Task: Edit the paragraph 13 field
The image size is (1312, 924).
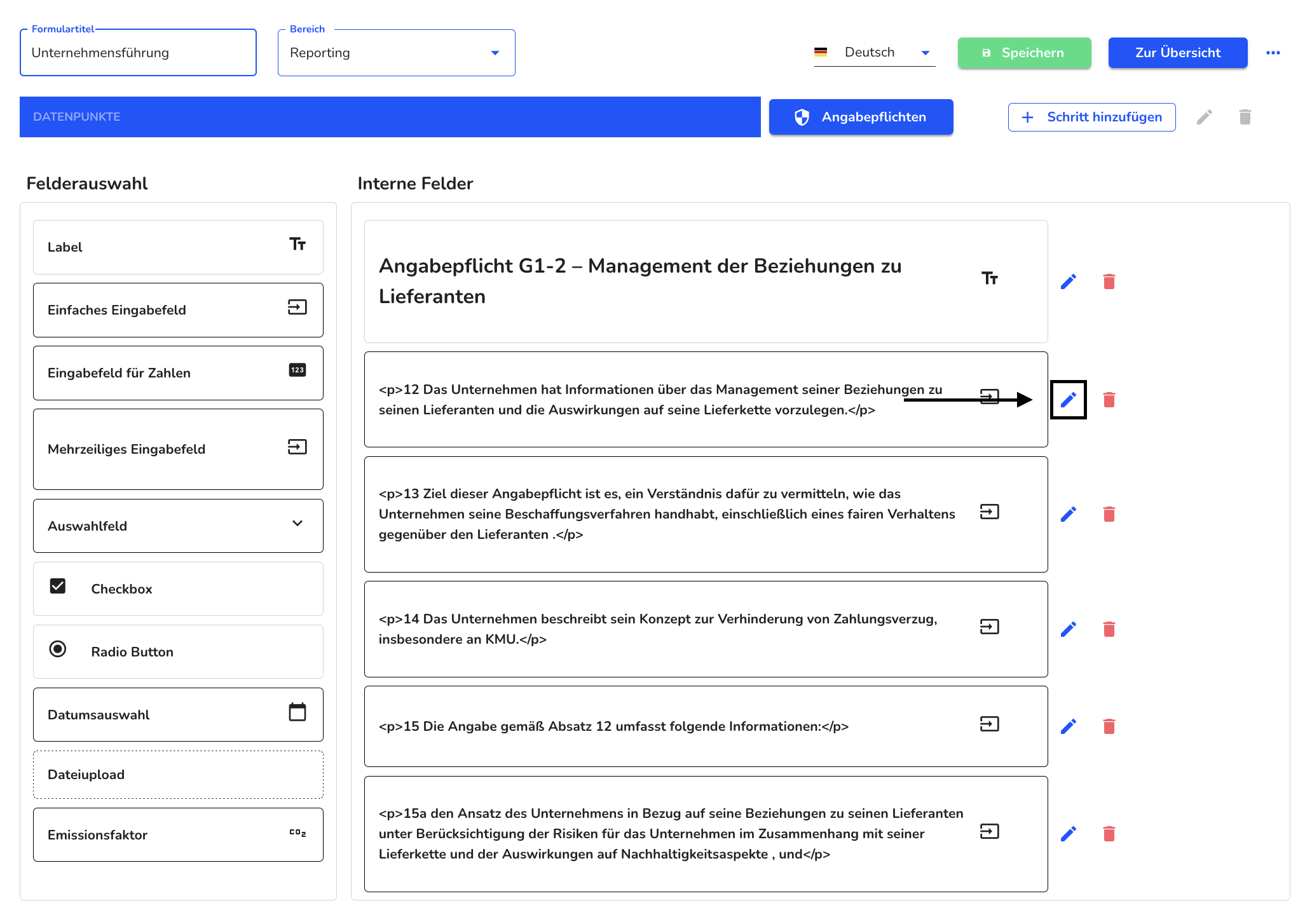Action: click(x=1069, y=514)
